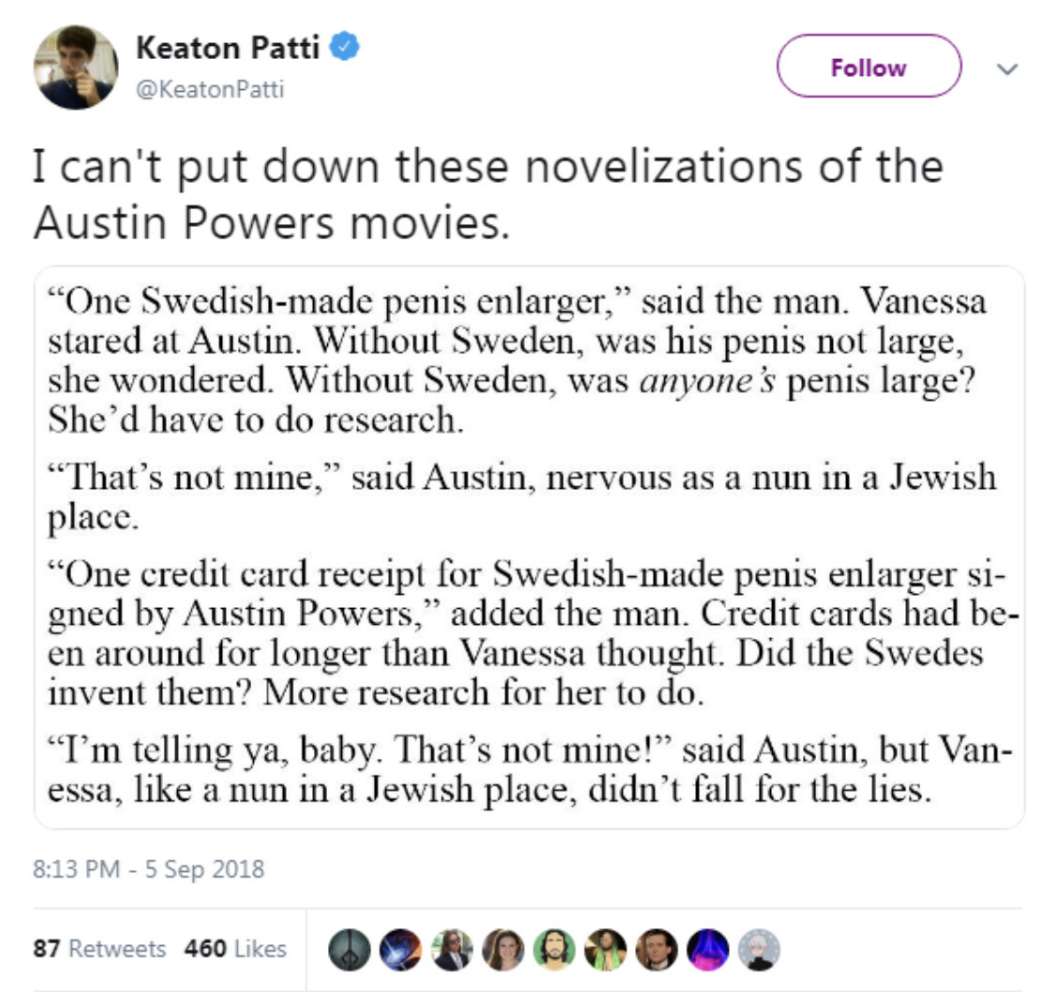Open the Keaton Patti display name
1054x992 pixels.
[227, 47]
